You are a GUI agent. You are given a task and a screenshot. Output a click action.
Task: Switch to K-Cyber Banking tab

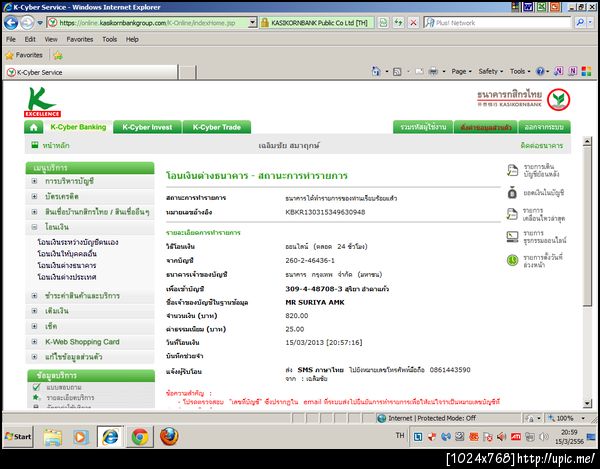pos(78,127)
